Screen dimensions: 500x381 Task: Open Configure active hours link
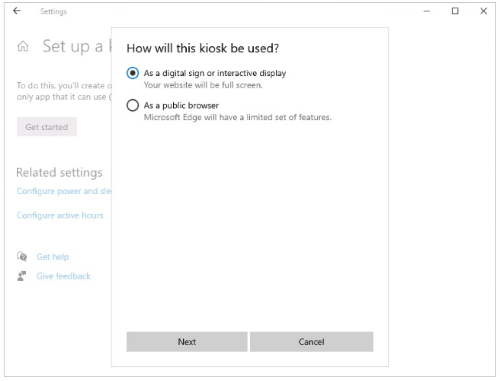tap(60, 215)
